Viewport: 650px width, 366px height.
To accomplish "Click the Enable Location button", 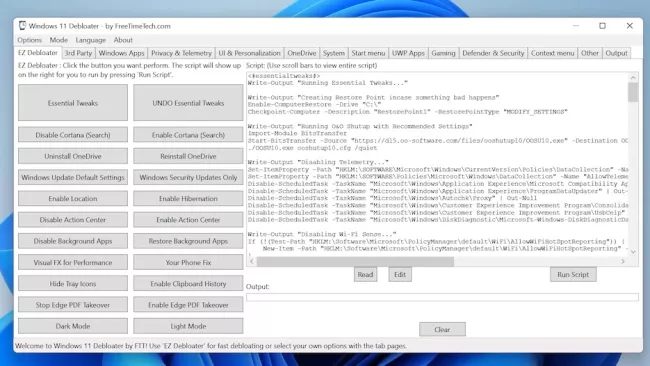I will pyautogui.click(x=73, y=199).
